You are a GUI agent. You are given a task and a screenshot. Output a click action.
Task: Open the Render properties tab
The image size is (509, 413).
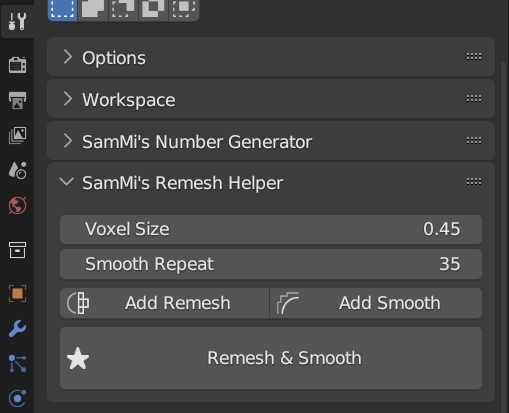[17, 65]
